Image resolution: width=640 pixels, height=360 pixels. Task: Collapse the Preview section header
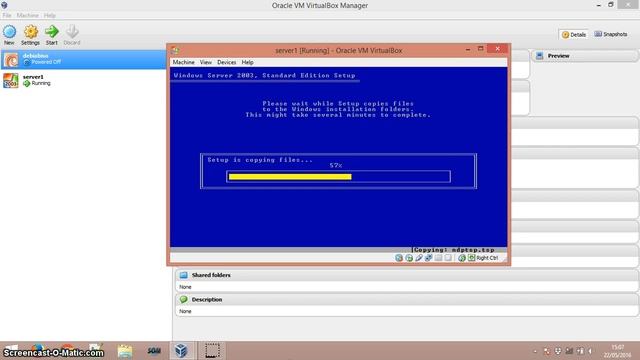(584, 56)
